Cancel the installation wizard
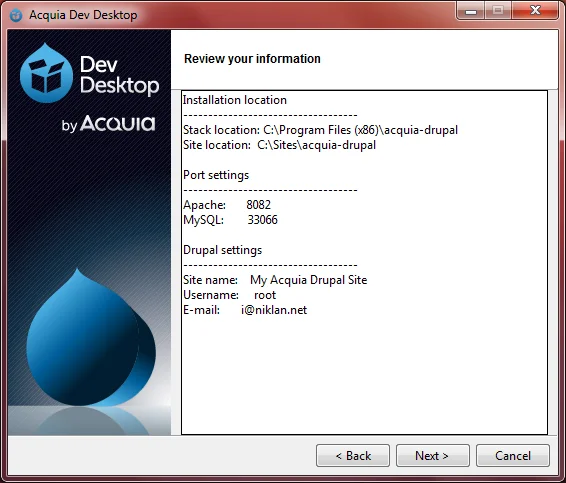This screenshot has height=483, width=566. click(x=513, y=456)
